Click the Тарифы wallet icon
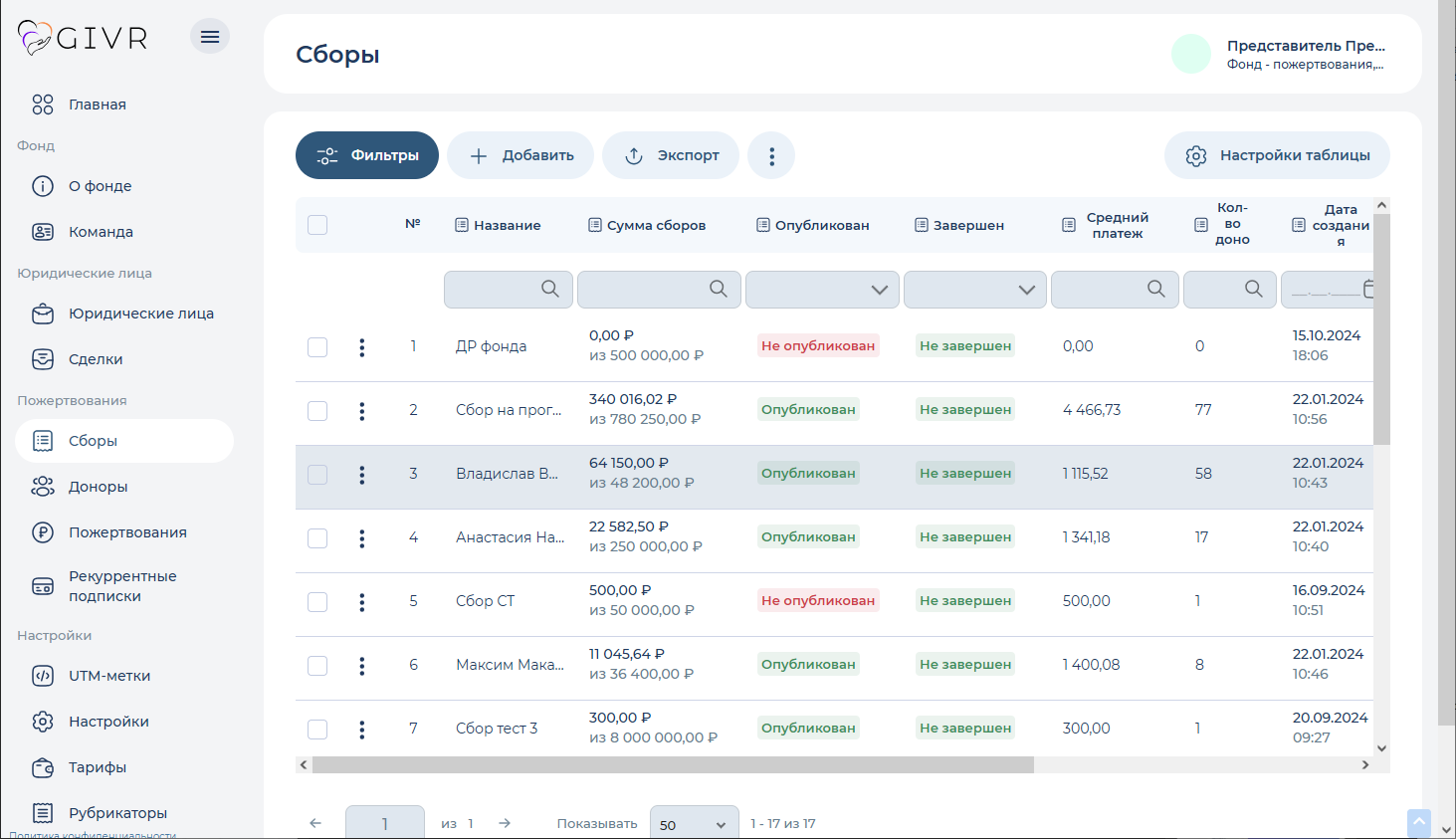The height and width of the screenshot is (839, 1456). pyautogui.click(x=43, y=767)
